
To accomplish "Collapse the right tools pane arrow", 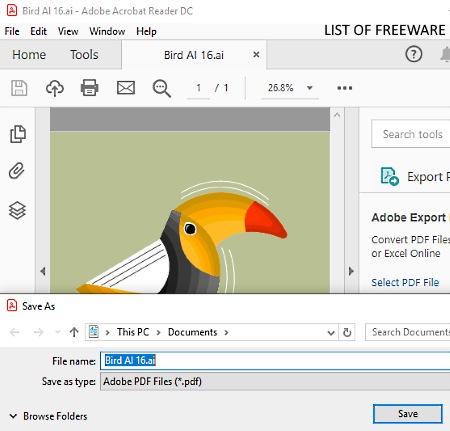I will tap(351, 271).
